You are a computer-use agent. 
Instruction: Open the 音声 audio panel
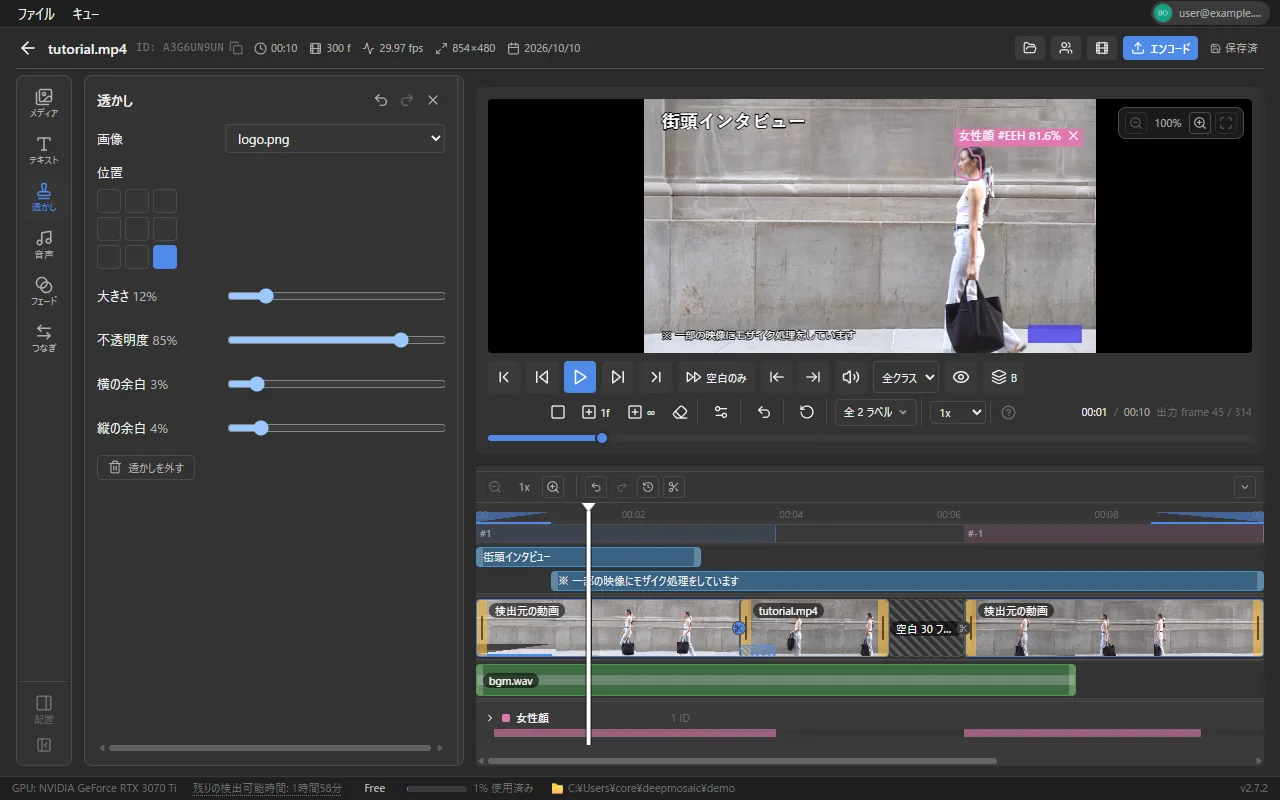[x=44, y=244]
